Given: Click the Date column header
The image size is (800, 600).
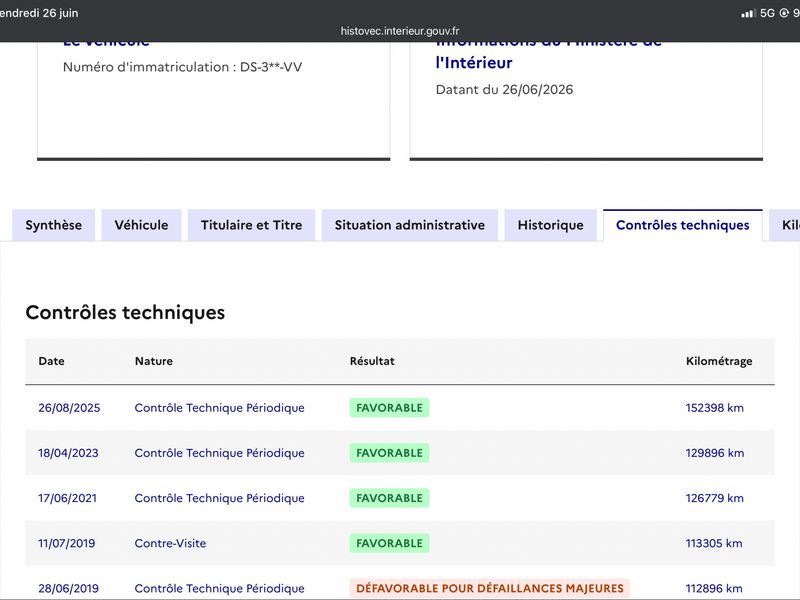Looking at the screenshot, I should point(52,361).
